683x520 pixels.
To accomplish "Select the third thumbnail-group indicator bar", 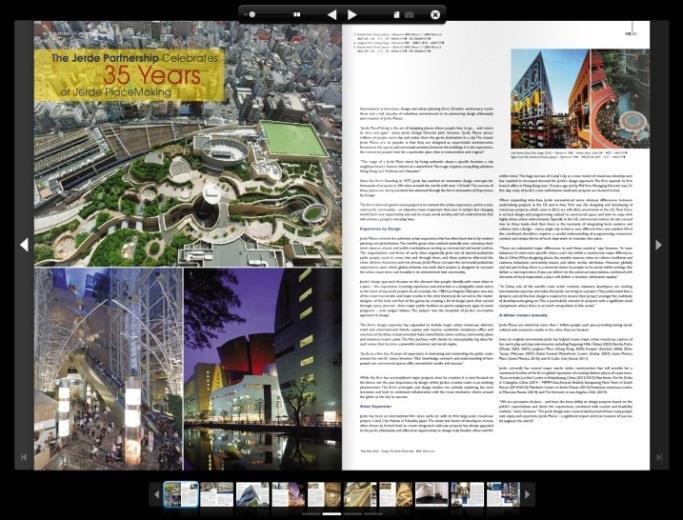I will (x=352, y=514).
